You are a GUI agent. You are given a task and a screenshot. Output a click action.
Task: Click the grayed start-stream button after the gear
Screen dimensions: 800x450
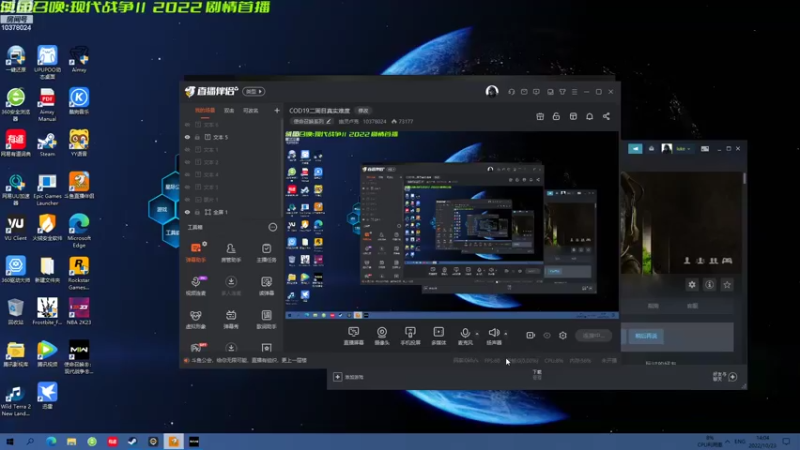[x=593, y=335]
